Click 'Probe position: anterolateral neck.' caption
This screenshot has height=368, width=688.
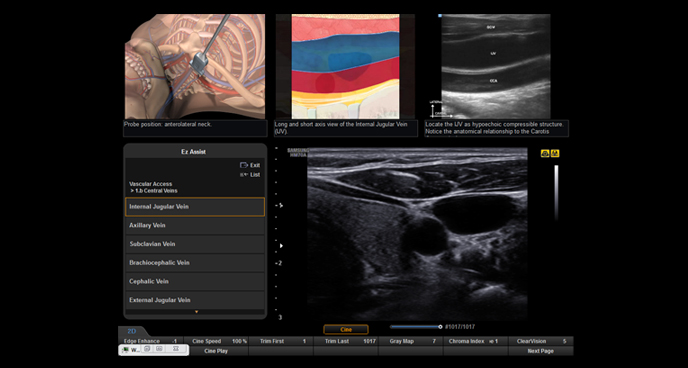(168, 125)
